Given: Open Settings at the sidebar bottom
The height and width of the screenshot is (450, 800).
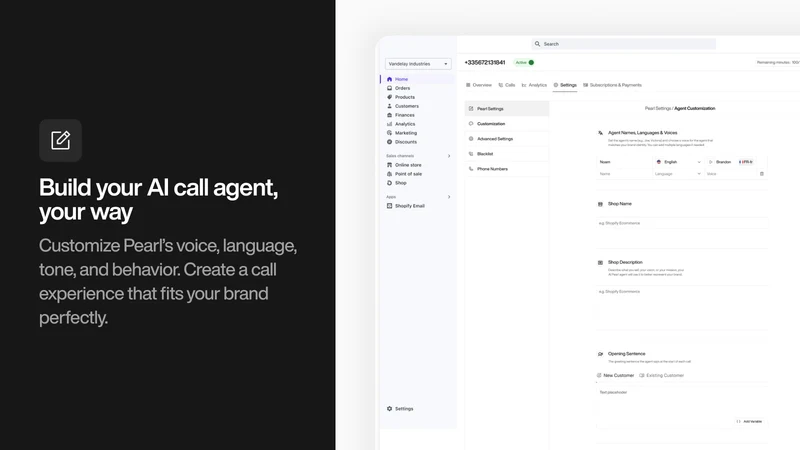Looking at the screenshot, I should (x=400, y=409).
